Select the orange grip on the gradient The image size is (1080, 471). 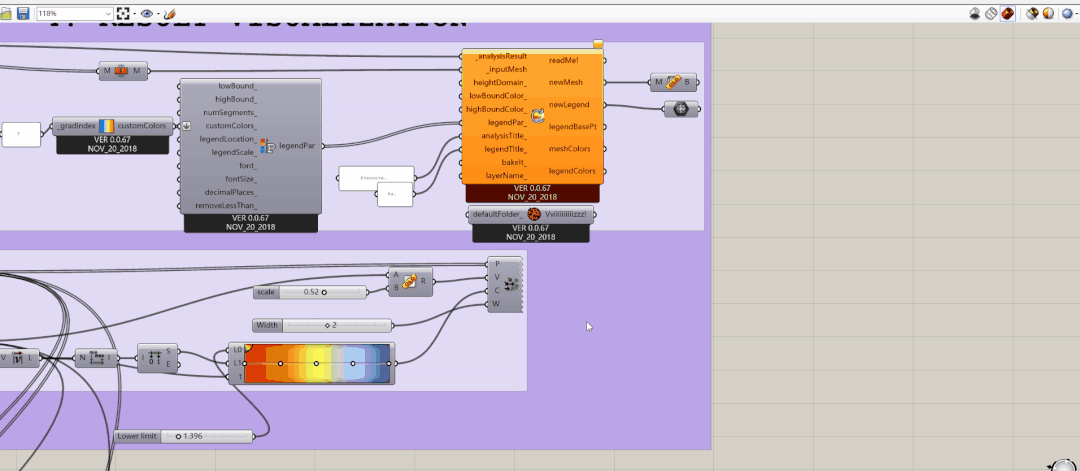280,363
